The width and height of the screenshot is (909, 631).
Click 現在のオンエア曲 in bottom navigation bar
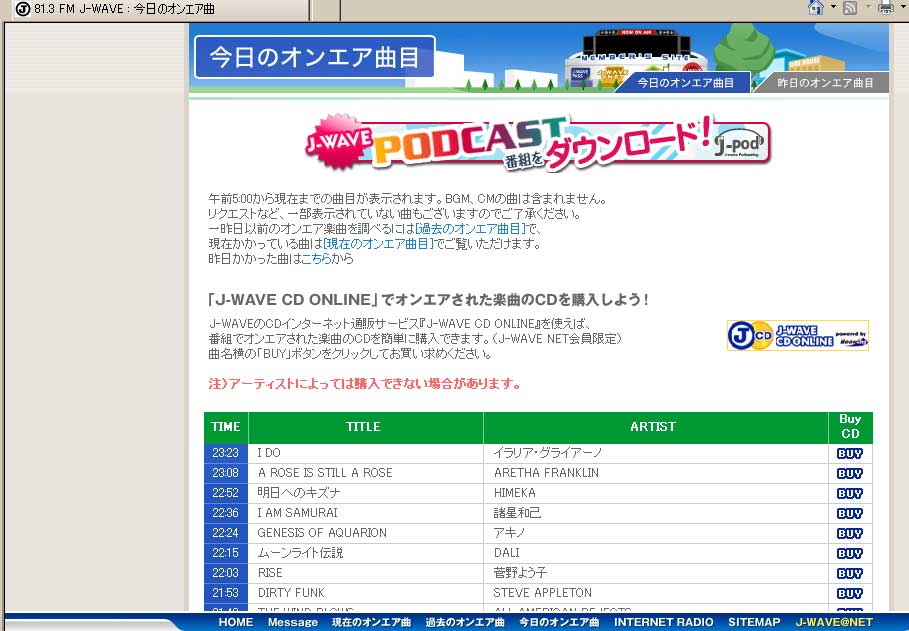coord(372,622)
